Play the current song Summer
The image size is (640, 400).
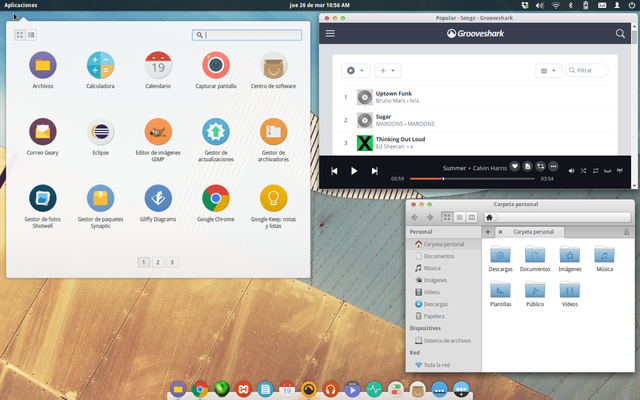pos(354,171)
